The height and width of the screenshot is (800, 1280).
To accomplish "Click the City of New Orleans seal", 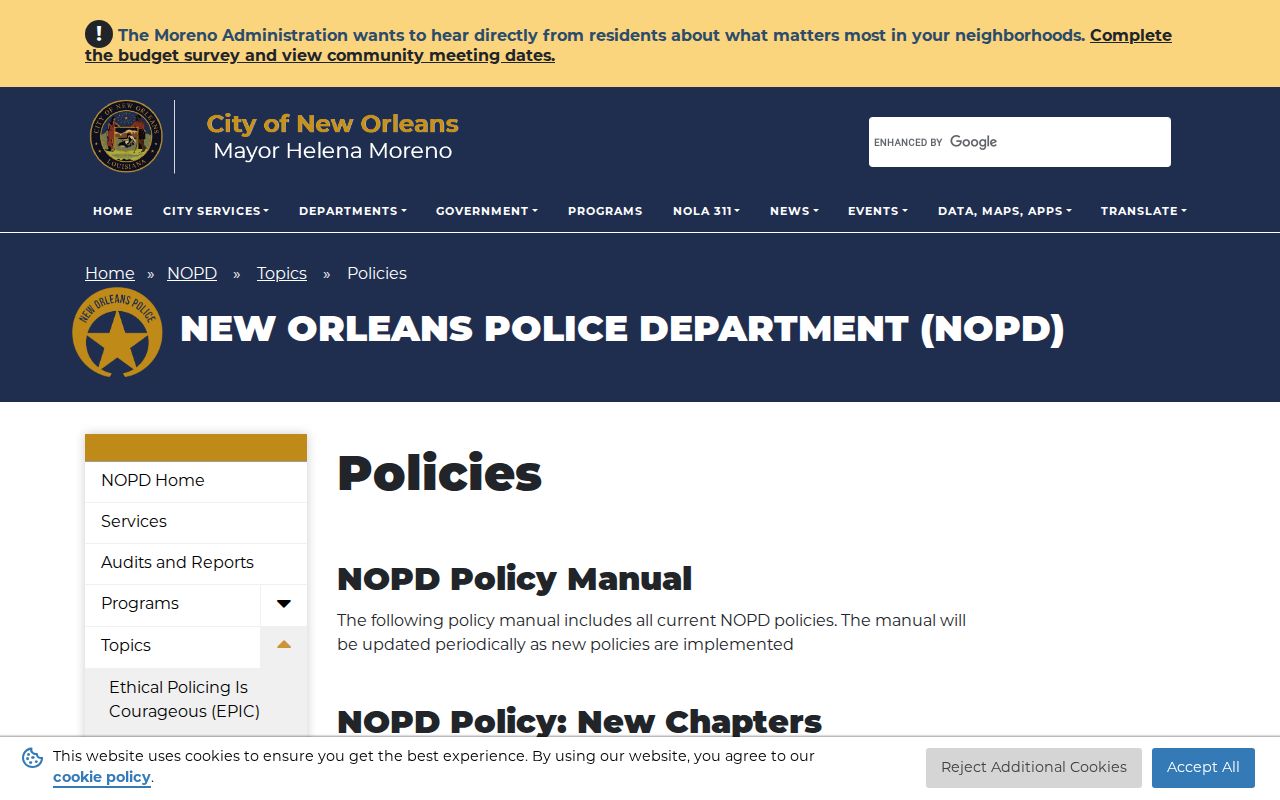I will (x=126, y=136).
